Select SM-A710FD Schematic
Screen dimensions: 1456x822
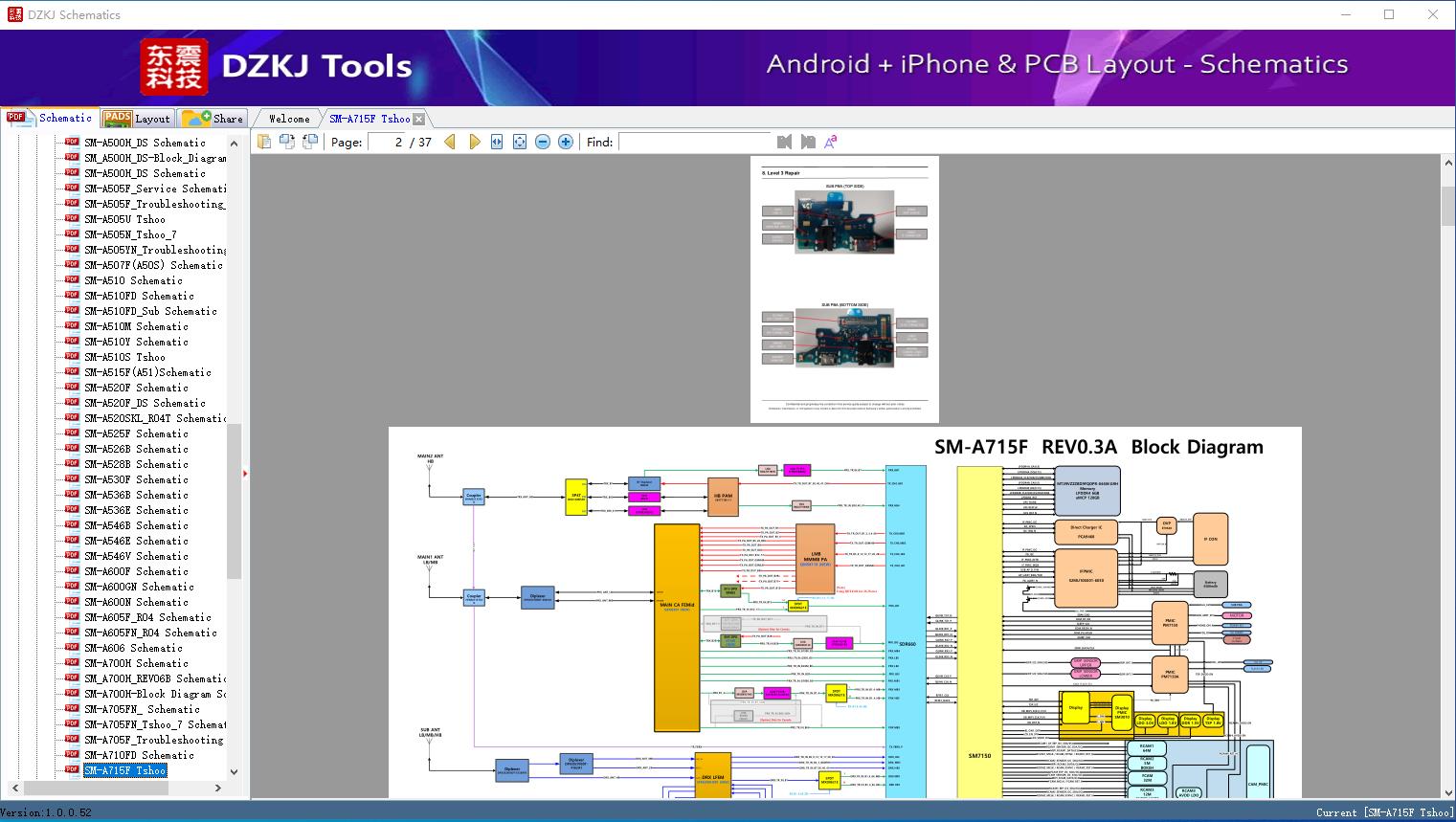[139, 755]
